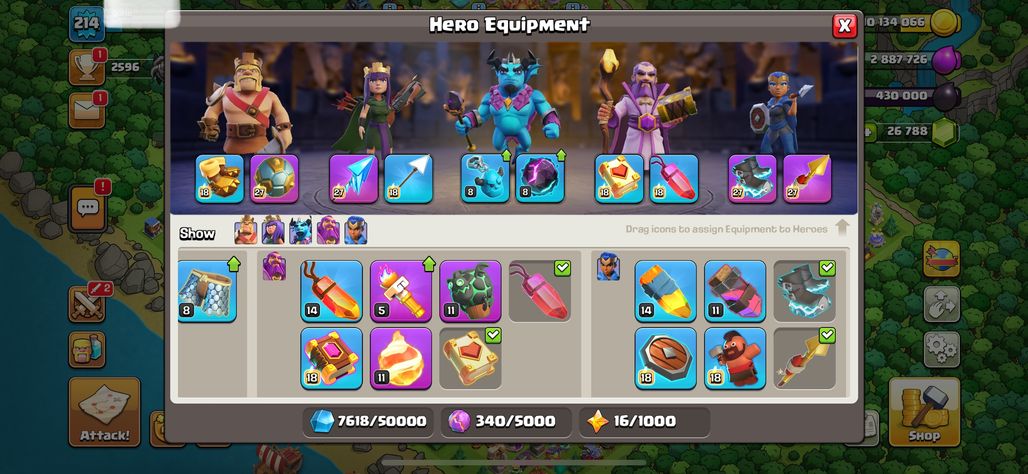Select the Haste Vial equipment level 11

[x=735, y=290]
